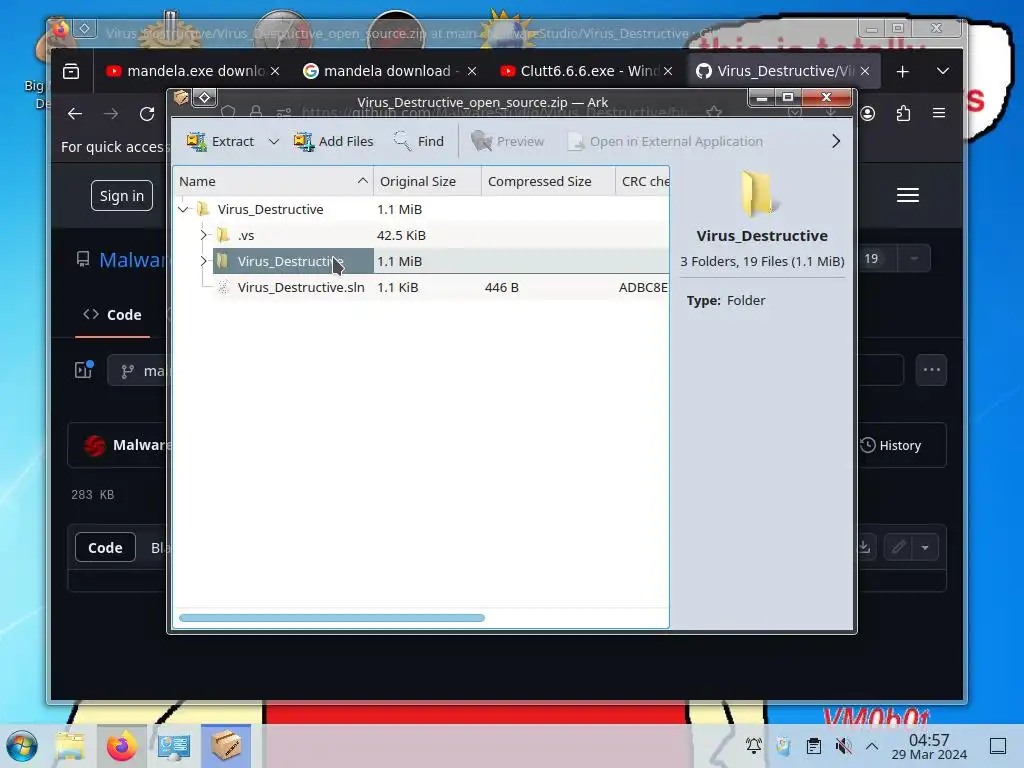Sort by Original Size column
Viewport: 1024px width, 768px height.
pyautogui.click(x=427, y=182)
